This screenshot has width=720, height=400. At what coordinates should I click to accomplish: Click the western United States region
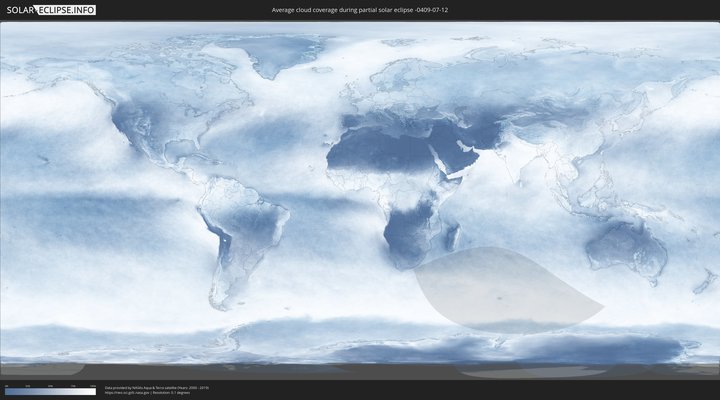point(135,125)
